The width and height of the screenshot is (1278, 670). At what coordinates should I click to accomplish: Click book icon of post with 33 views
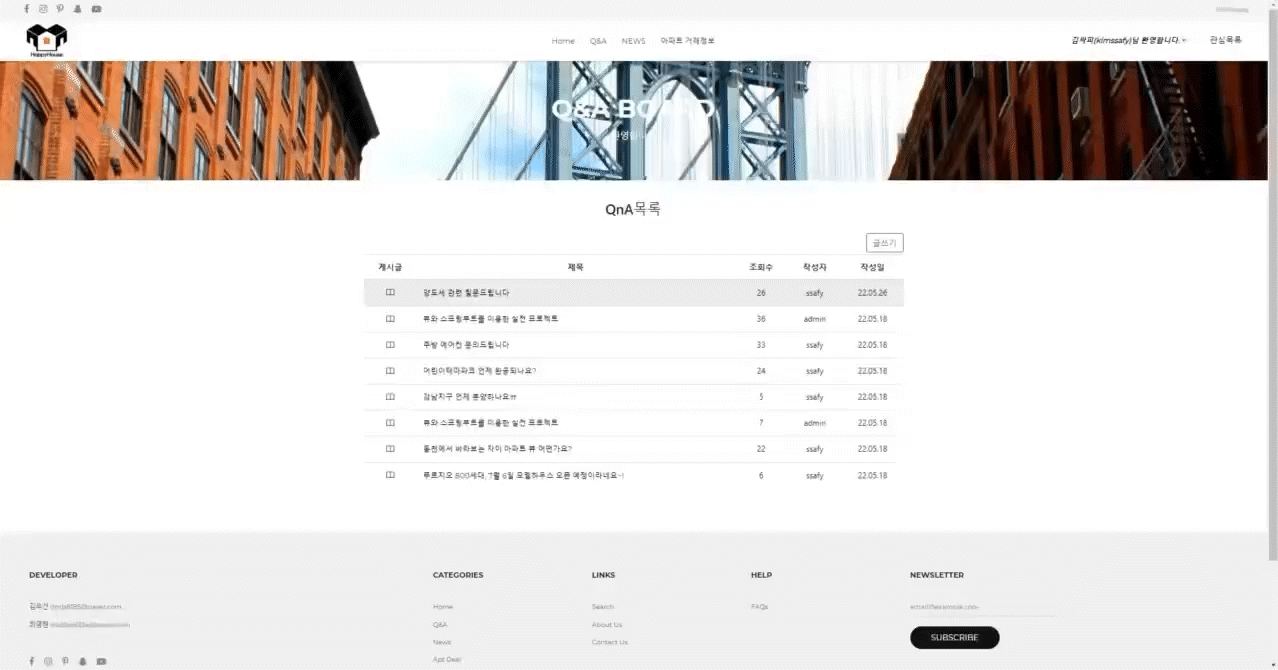390,345
